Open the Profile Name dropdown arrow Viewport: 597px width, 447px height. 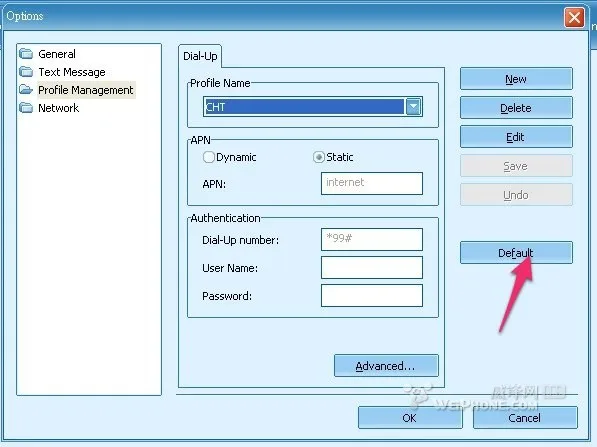point(413,107)
